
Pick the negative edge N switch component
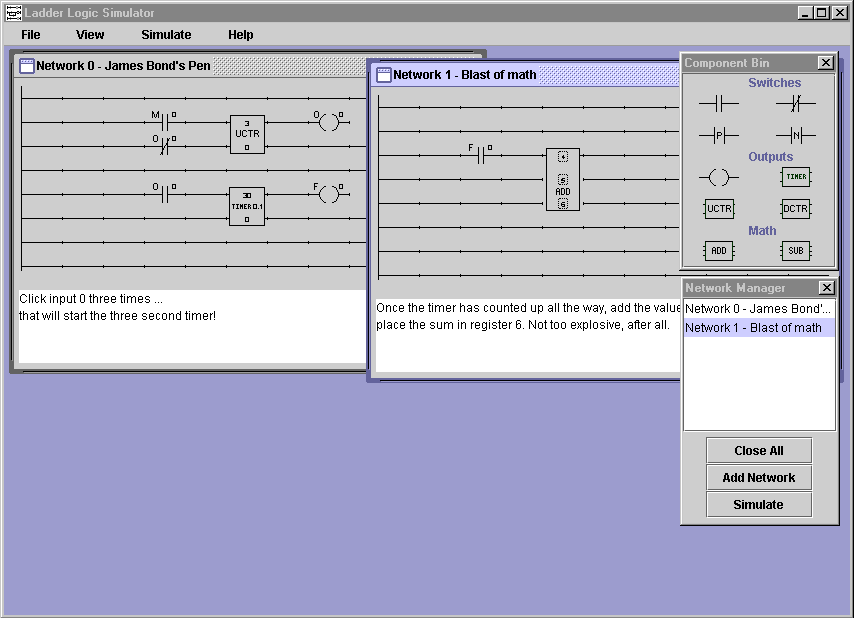795,135
